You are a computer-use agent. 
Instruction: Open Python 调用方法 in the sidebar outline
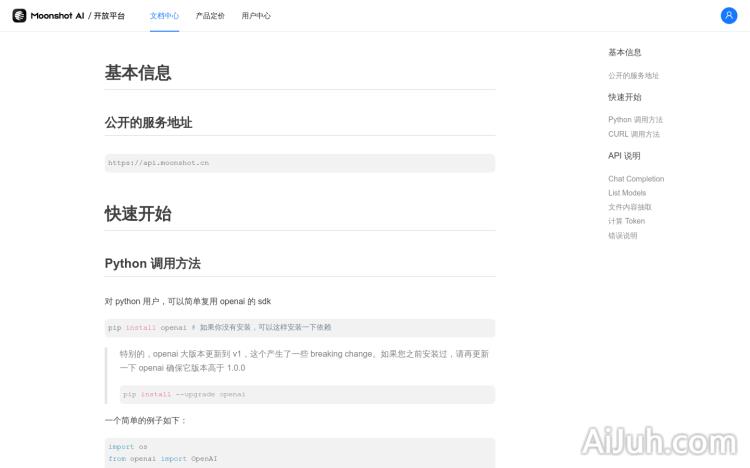tap(635, 120)
